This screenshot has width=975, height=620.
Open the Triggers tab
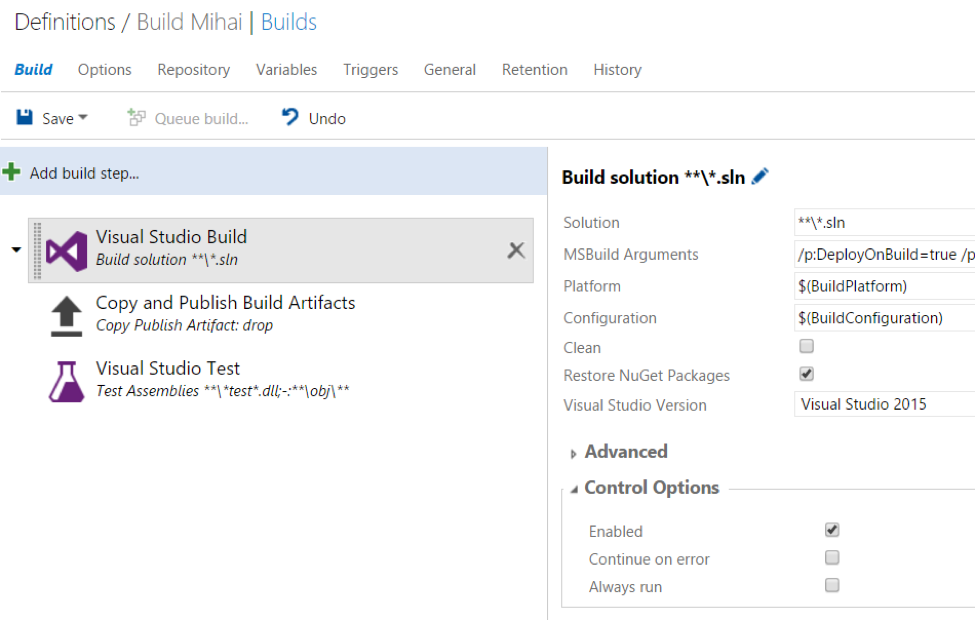[x=370, y=70]
